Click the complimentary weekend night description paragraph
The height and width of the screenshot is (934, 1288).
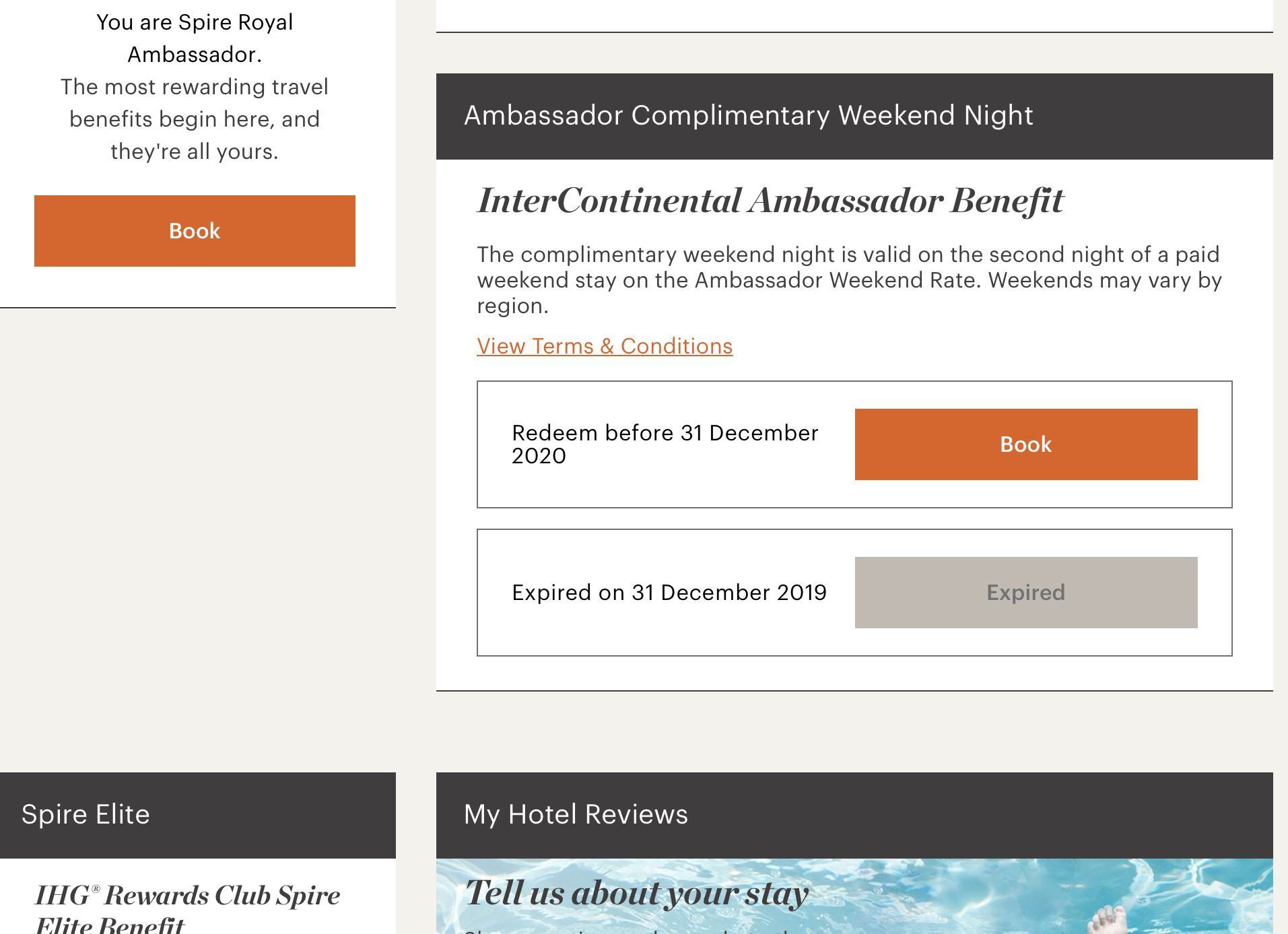click(x=849, y=280)
